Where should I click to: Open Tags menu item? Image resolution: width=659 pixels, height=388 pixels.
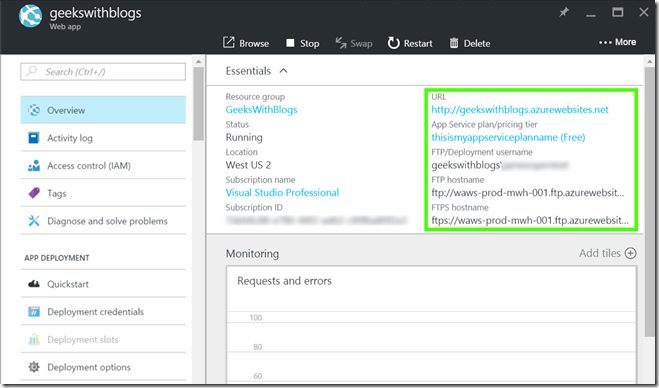[103, 193]
